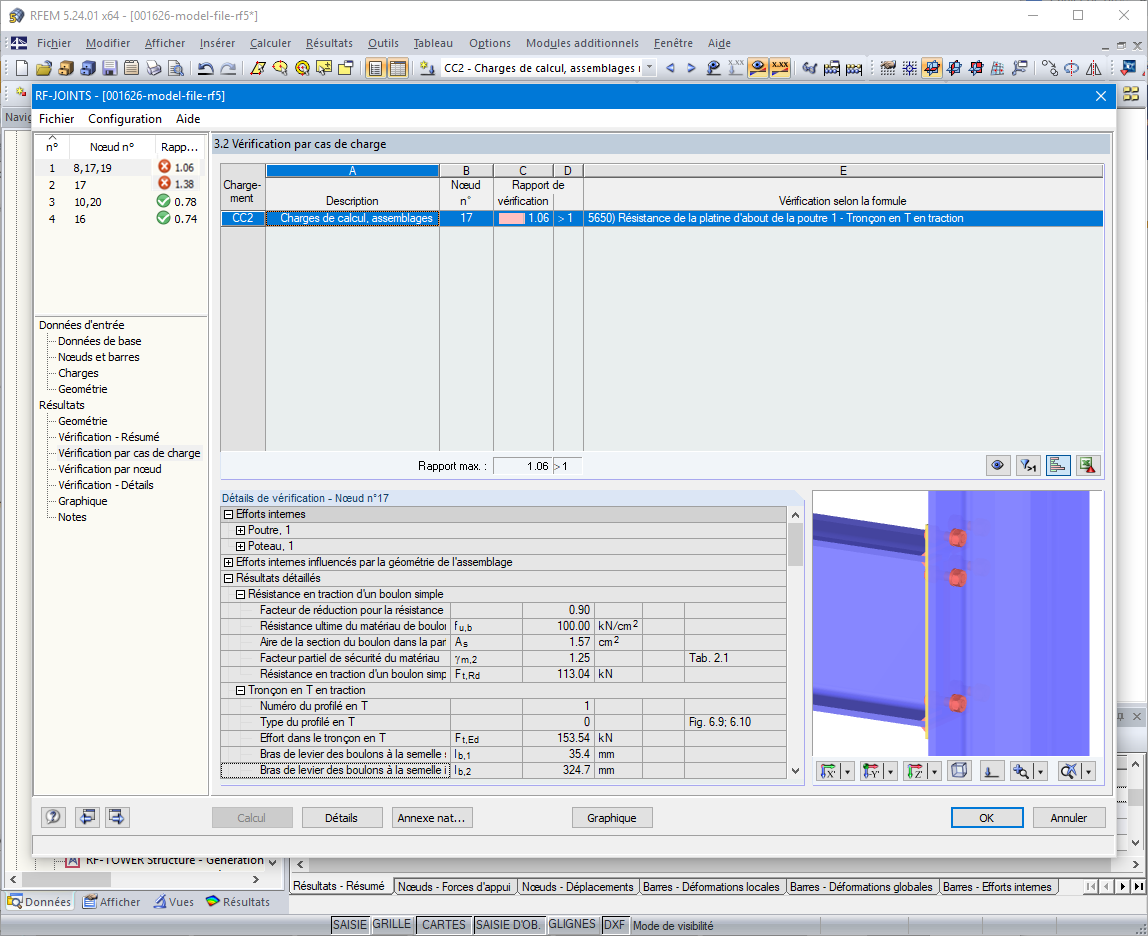This screenshot has height=936, width=1148.
Task: Expand the Poteau, 1 node
Action: tap(240, 546)
